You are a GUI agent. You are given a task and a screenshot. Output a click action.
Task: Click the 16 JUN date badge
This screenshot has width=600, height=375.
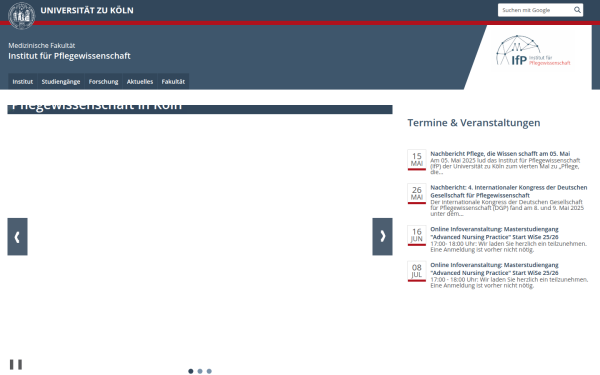[417, 235]
